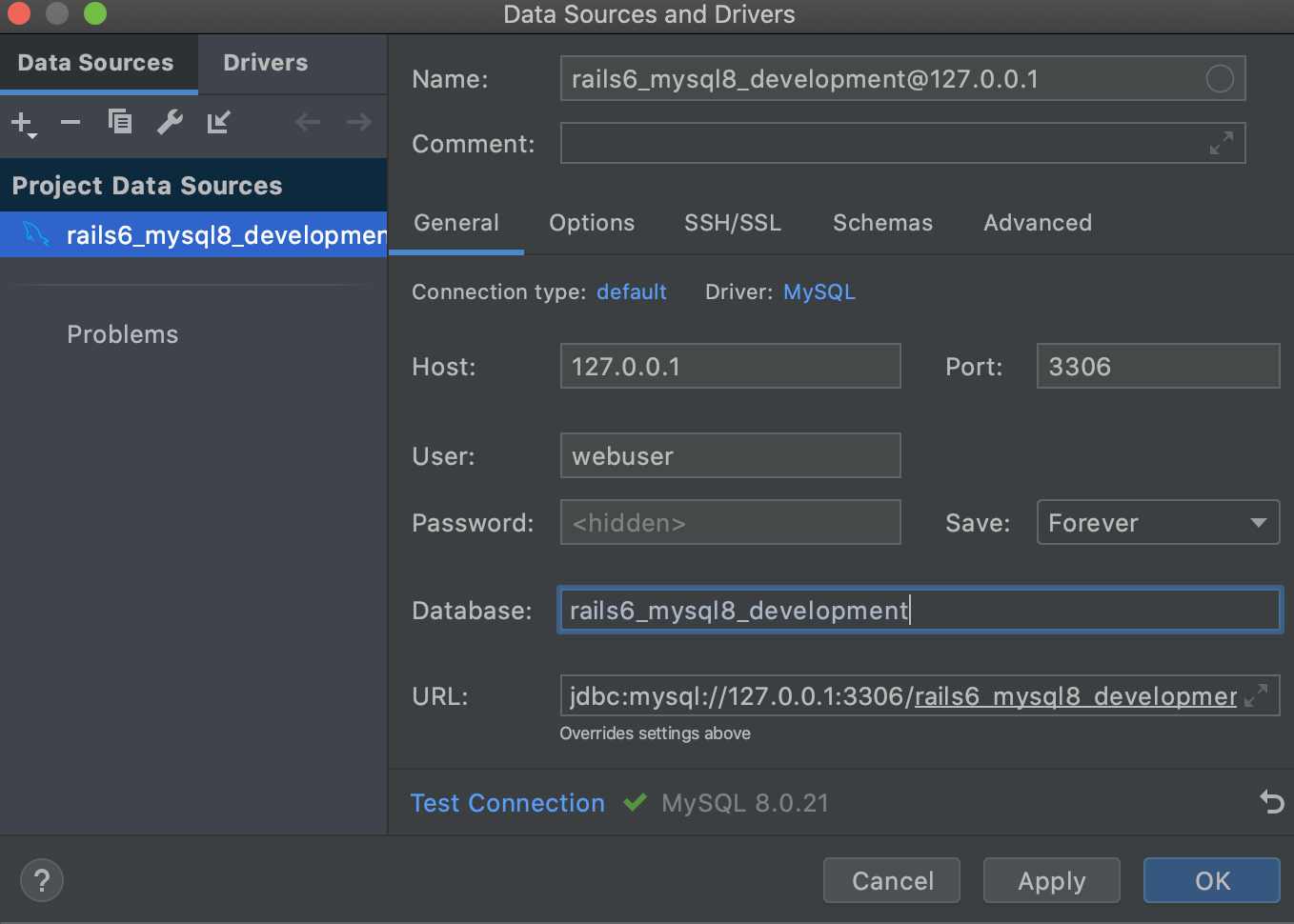
Task: Click into the Host input field
Action: (730, 367)
